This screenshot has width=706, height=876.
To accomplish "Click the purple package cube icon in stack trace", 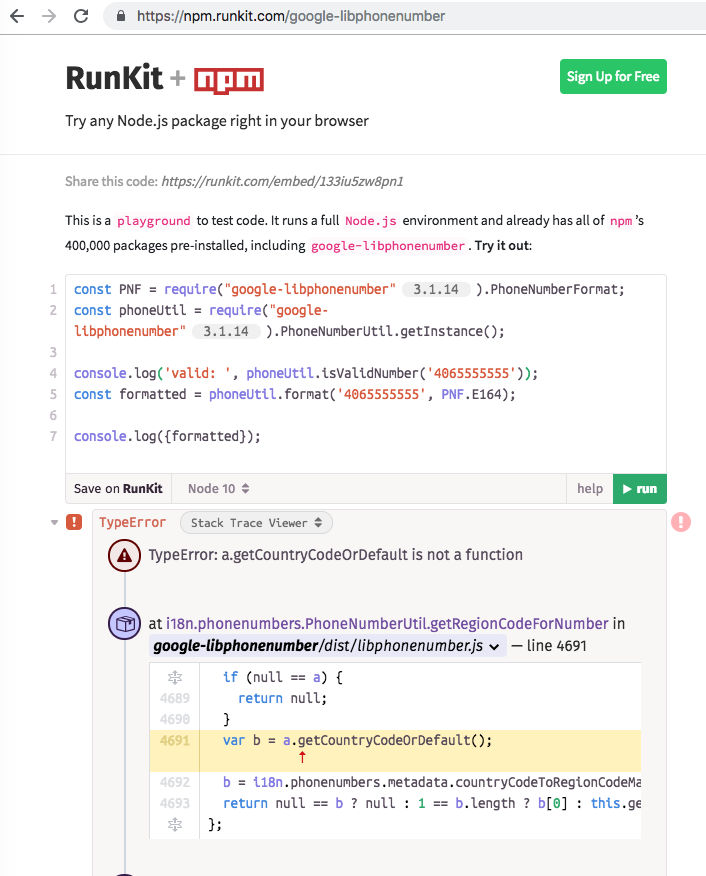I will pyautogui.click(x=124, y=623).
